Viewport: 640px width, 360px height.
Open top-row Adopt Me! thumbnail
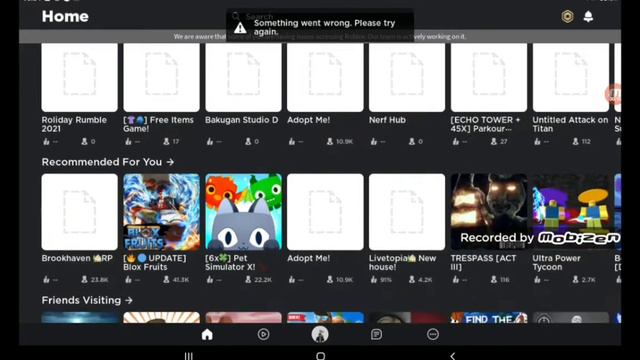click(325, 78)
